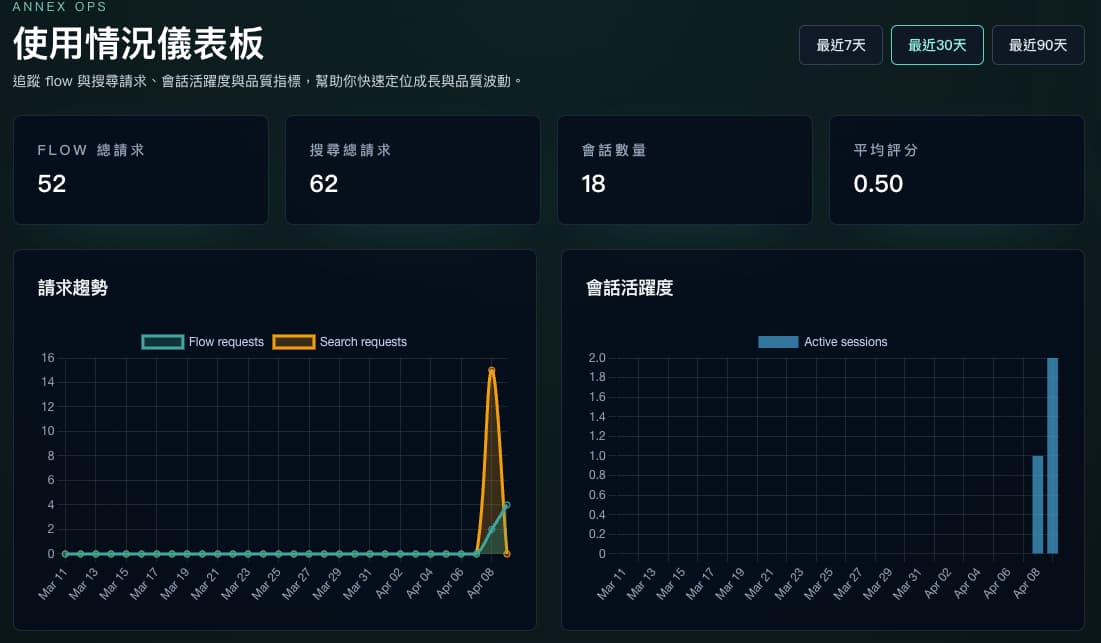Click the 請求趨勢 chart title
The height and width of the screenshot is (643, 1101).
click(x=73, y=288)
